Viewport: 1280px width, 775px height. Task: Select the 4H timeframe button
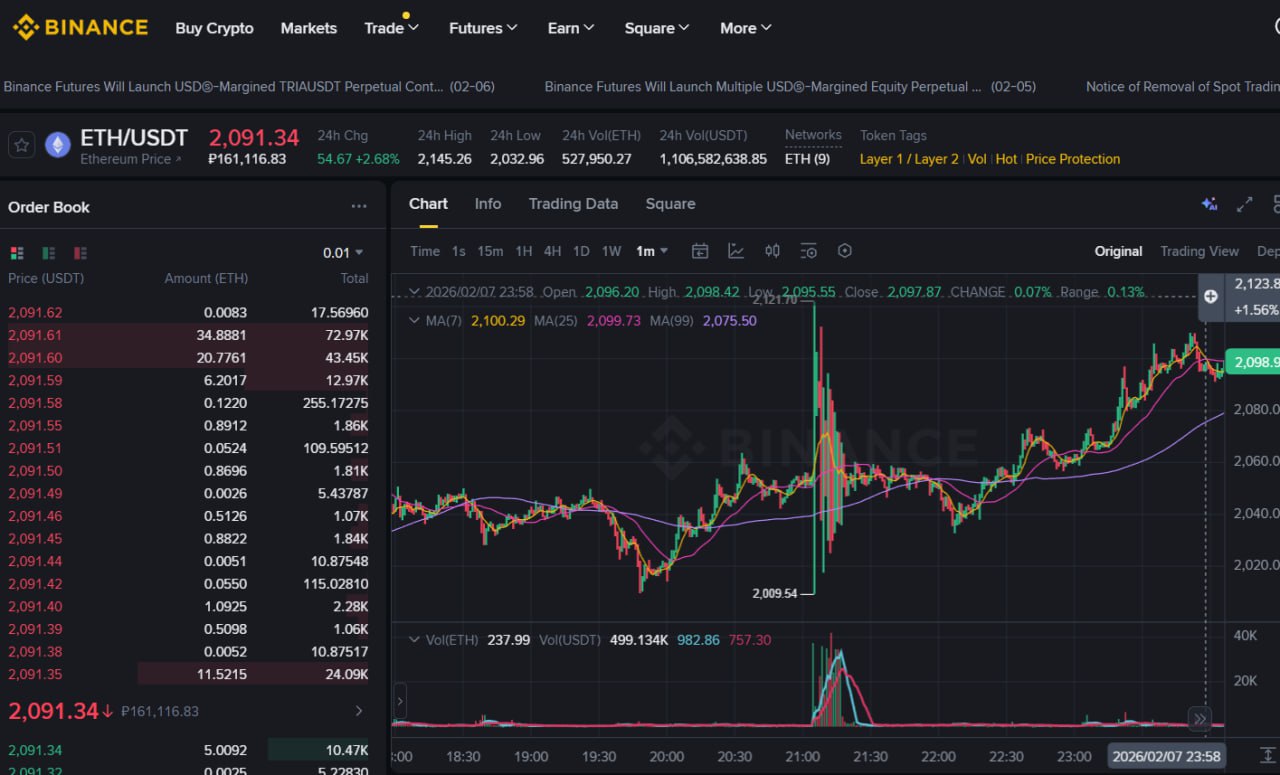552,251
